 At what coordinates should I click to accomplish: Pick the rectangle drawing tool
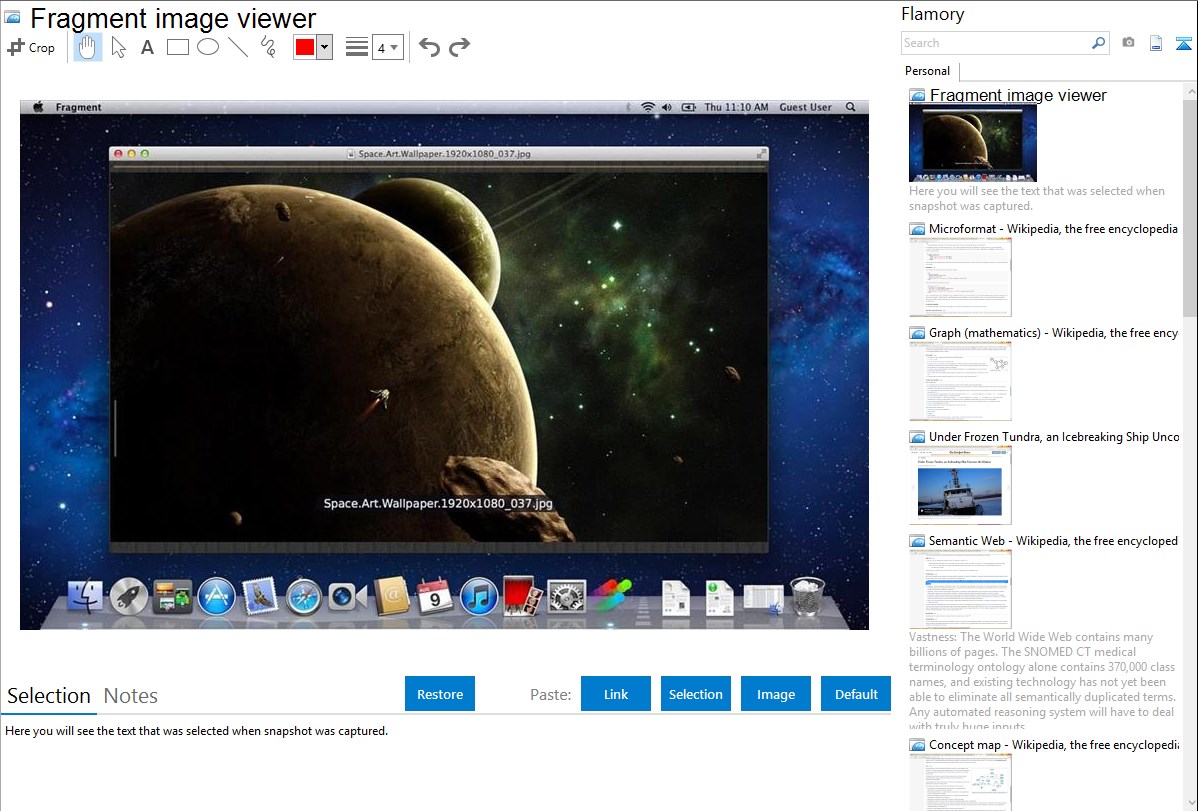tap(177, 47)
